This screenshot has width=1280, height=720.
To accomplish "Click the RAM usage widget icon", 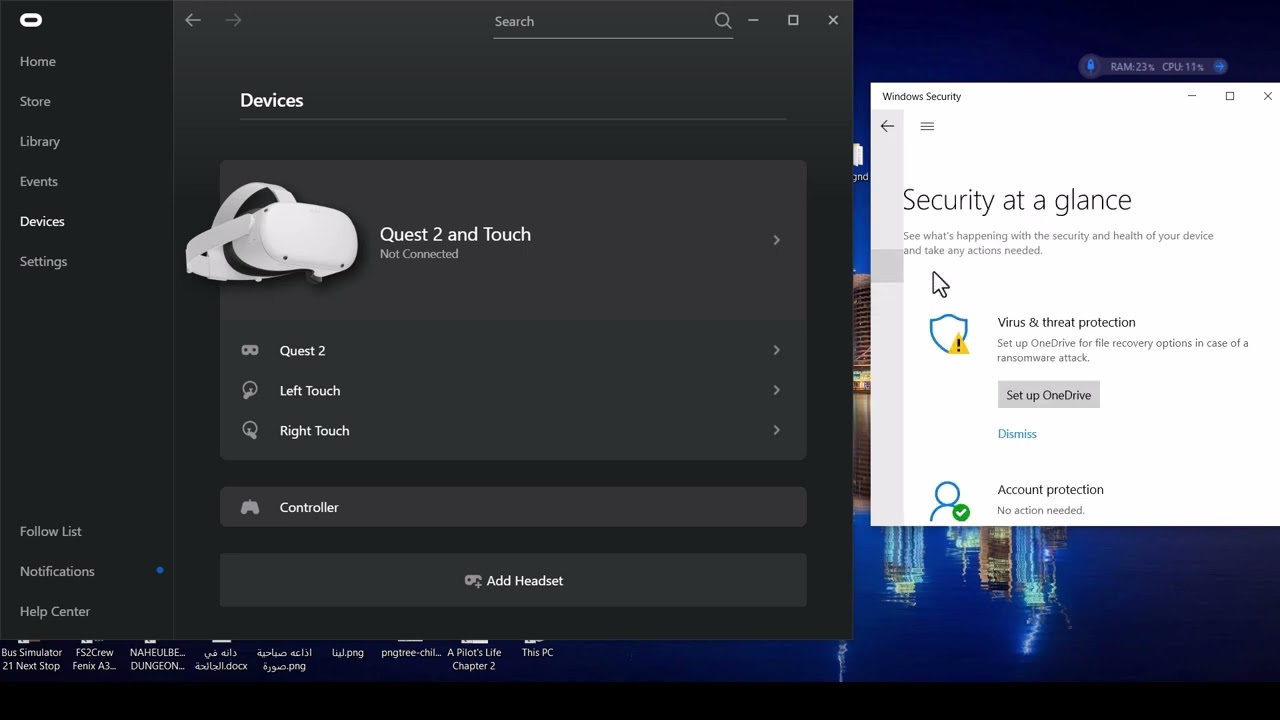I will coord(1090,66).
